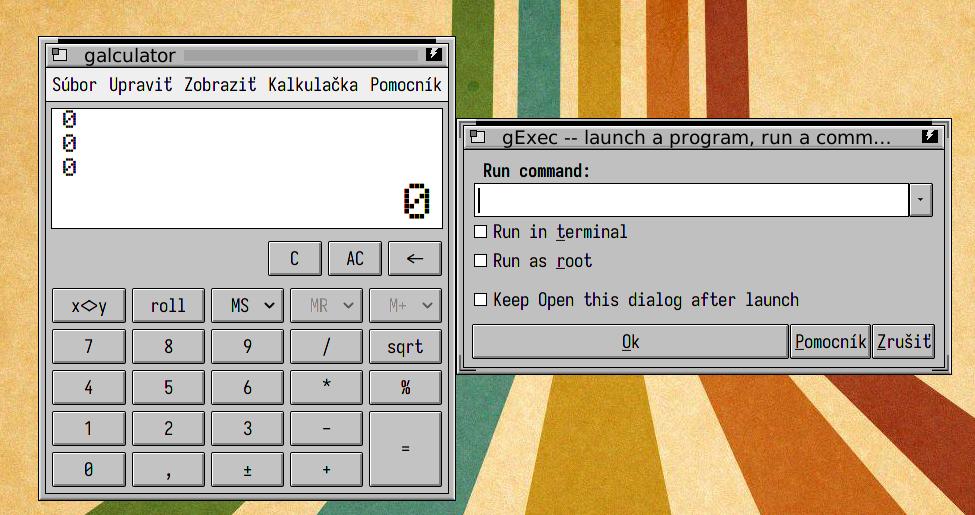Viewport: 975px width, 515px height.
Task: Click digit 9 button
Action: (x=247, y=346)
